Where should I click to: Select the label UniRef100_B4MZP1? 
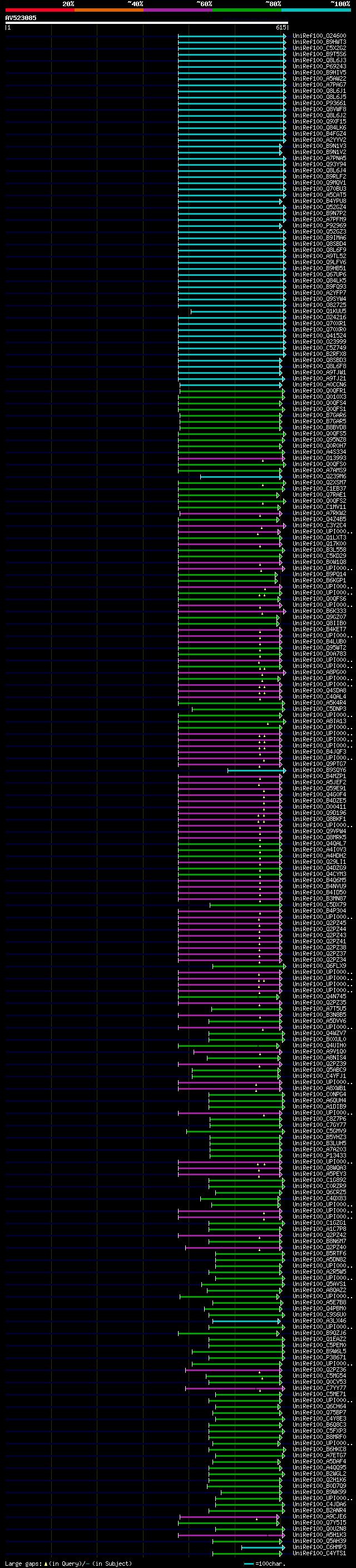(319, 776)
